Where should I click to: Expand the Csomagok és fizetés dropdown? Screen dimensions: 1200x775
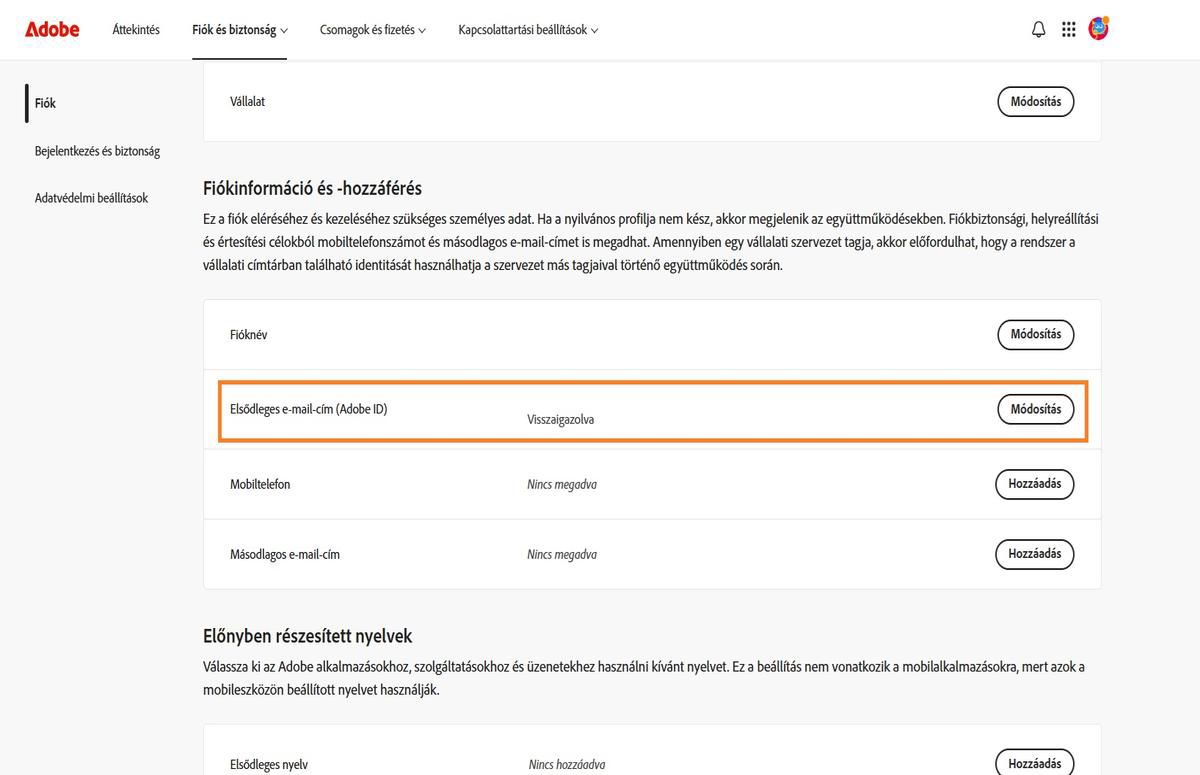pyautogui.click(x=372, y=30)
